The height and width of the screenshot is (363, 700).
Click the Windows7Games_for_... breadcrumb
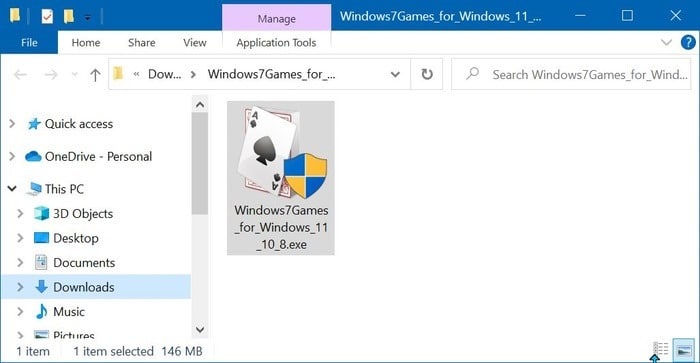click(271, 74)
